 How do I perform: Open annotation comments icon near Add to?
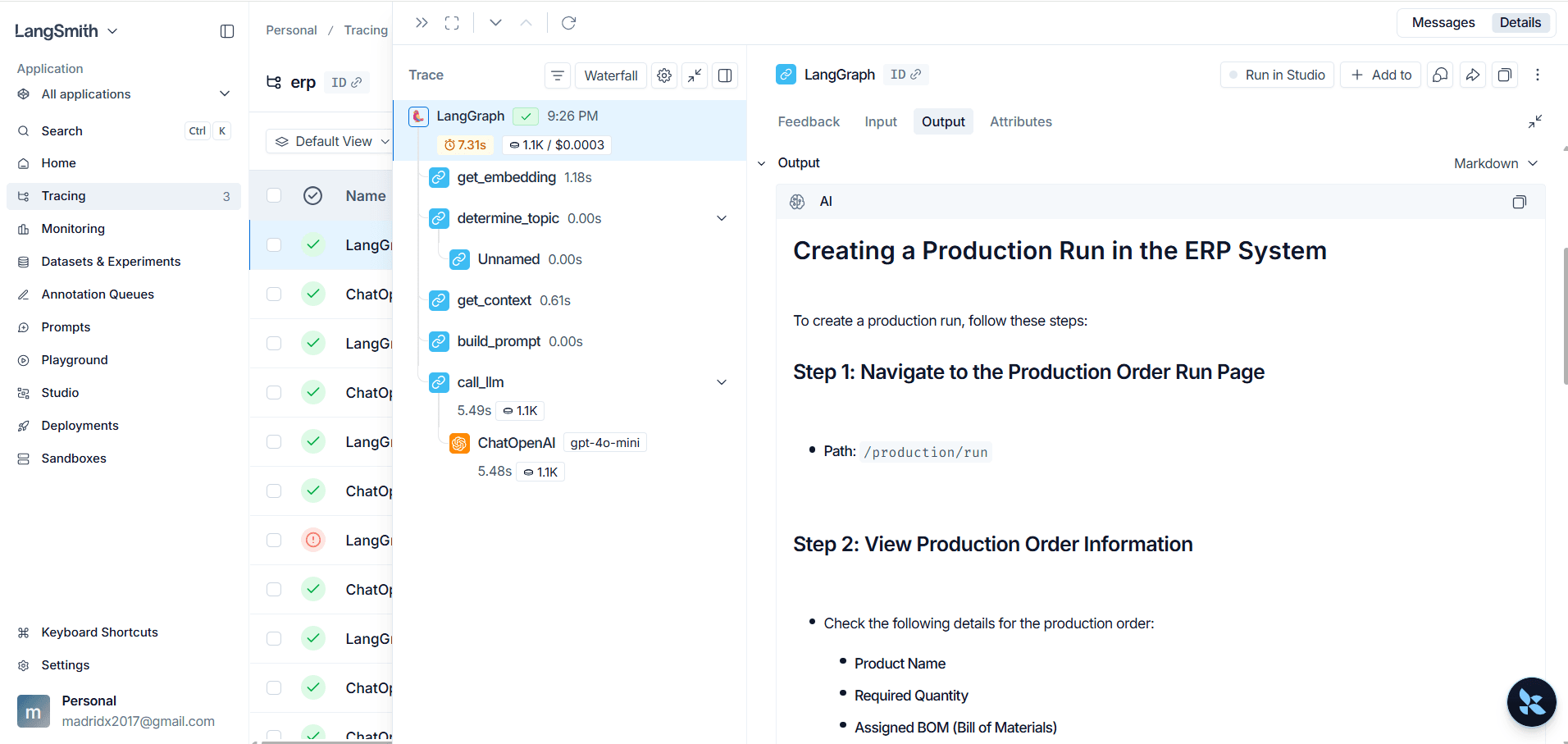click(x=1440, y=75)
